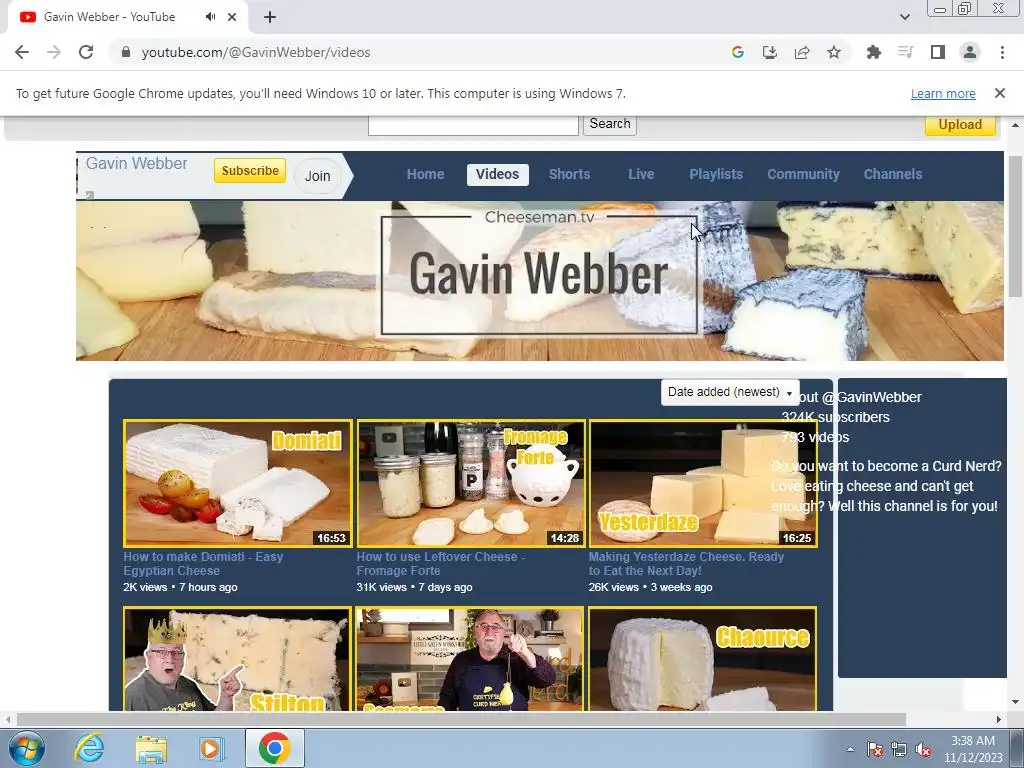This screenshot has height=768, width=1024.
Task: Click the horizontal scrollbar thumb
Action: (461, 720)
